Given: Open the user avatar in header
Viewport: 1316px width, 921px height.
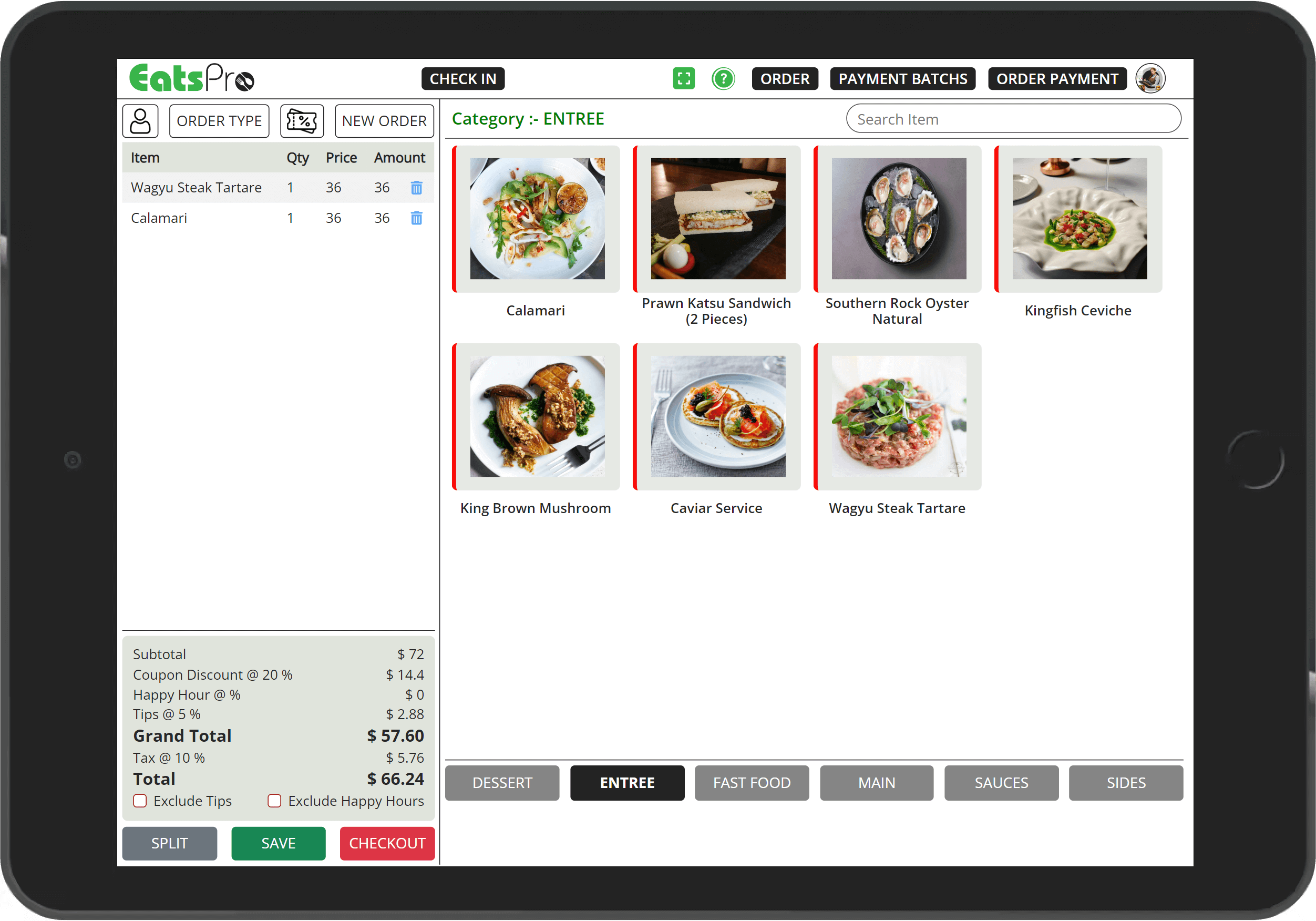Looking at the screenshot, I should coord(1150,78).
